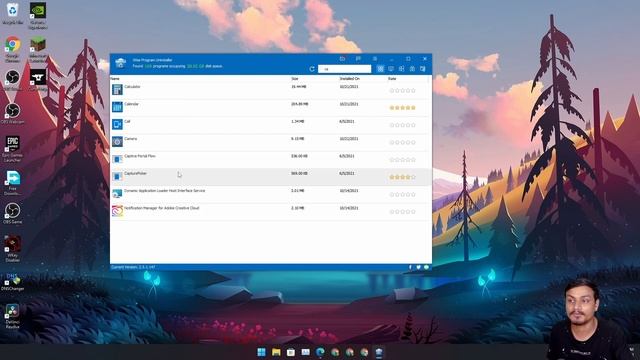This screenshot has height=360, width=640.
Task: Rate the Camera row with stars
Action: pos(402,142)
